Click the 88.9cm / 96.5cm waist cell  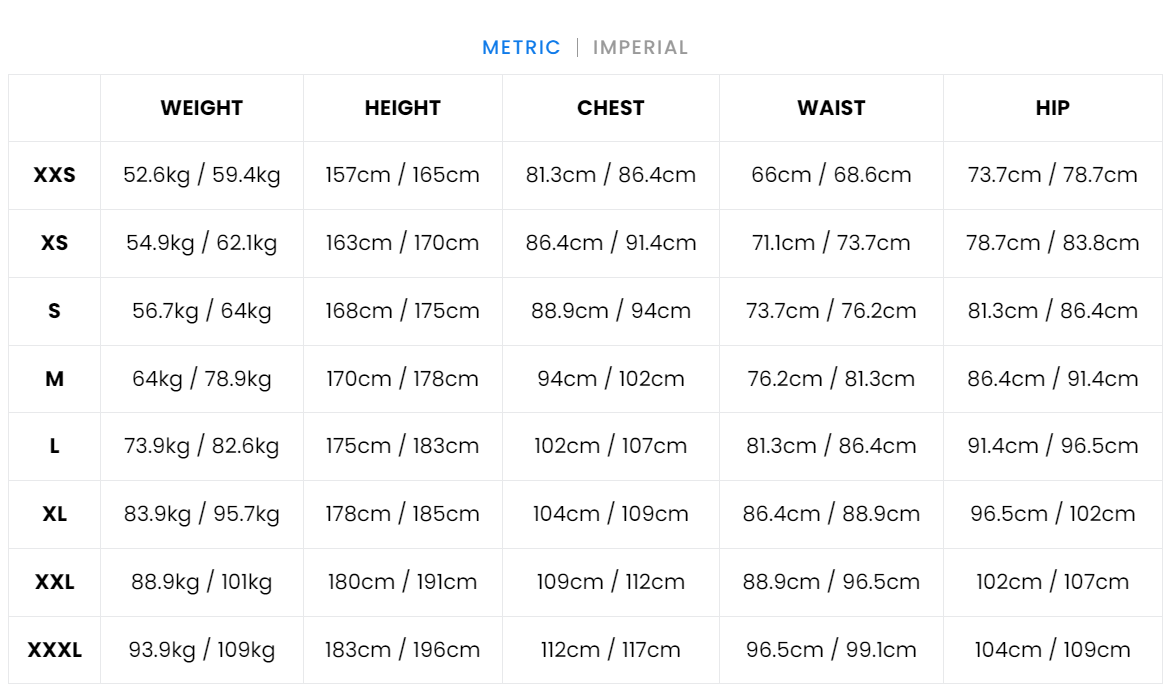[x=831, y=582]
